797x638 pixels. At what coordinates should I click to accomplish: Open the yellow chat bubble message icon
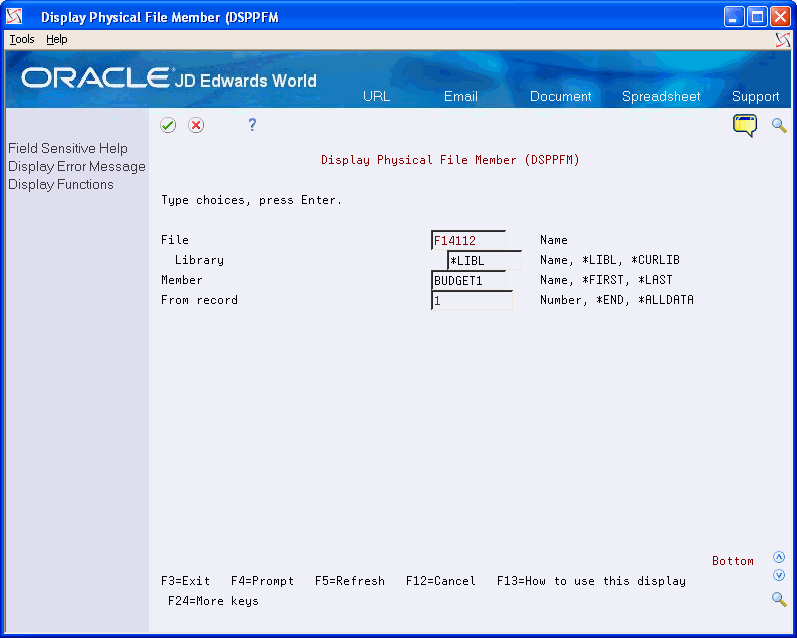coord(745,126)
